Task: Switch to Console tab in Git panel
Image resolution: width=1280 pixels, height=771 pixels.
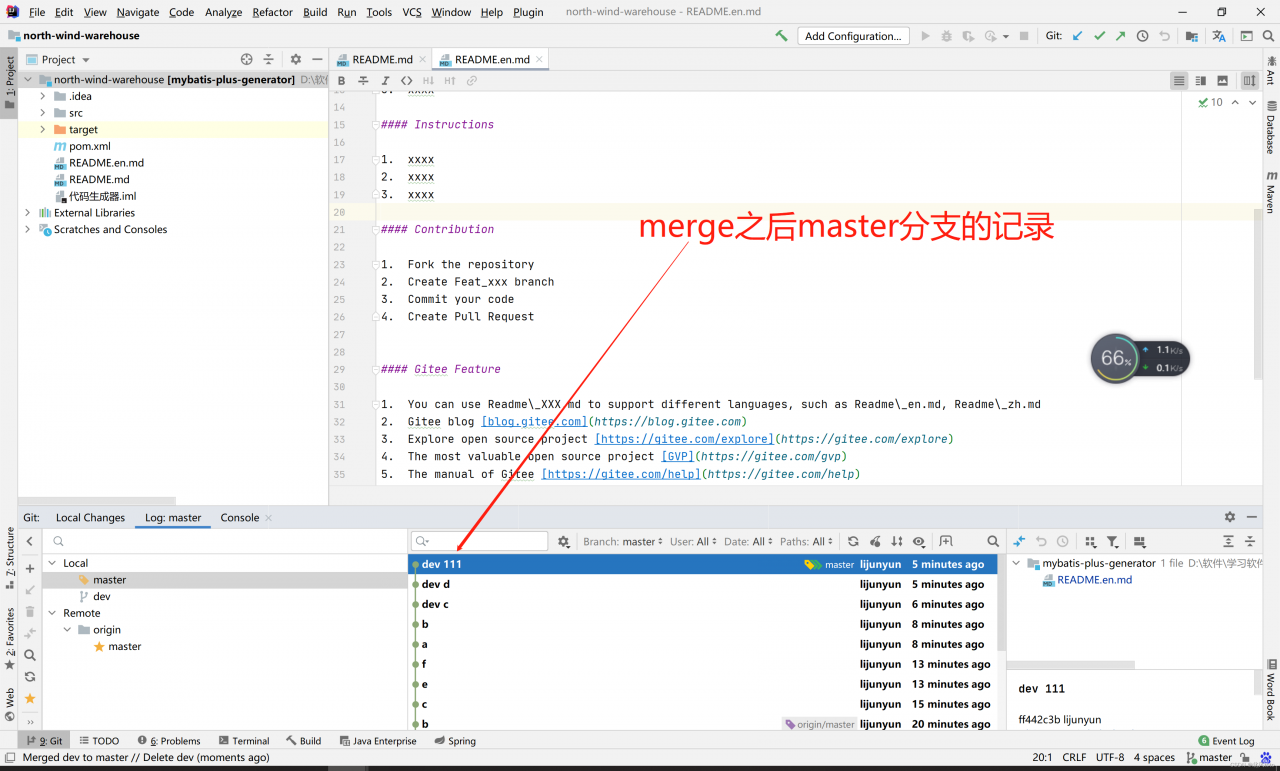Action: [240, 517]
